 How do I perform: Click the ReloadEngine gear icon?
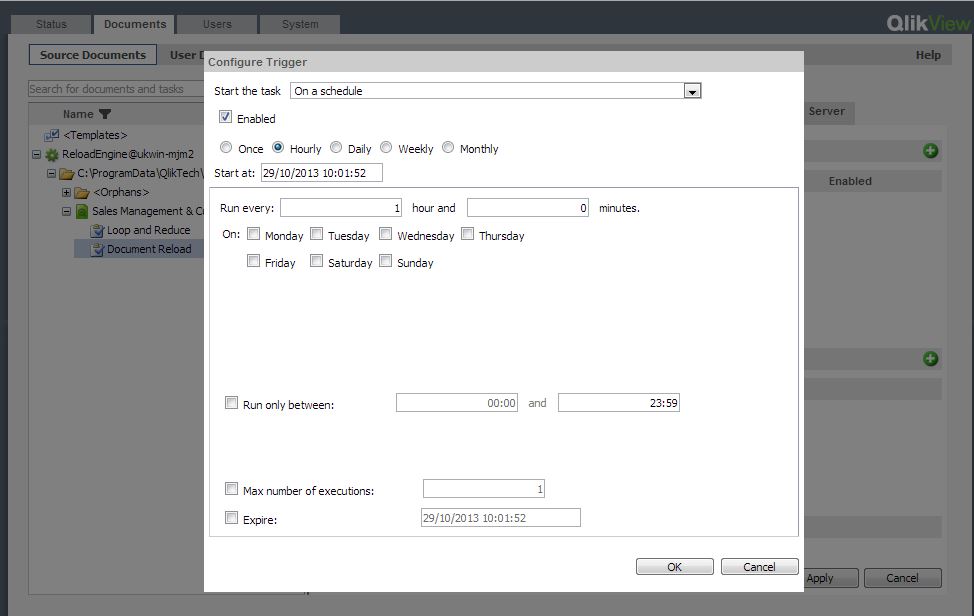click(52, 155)
